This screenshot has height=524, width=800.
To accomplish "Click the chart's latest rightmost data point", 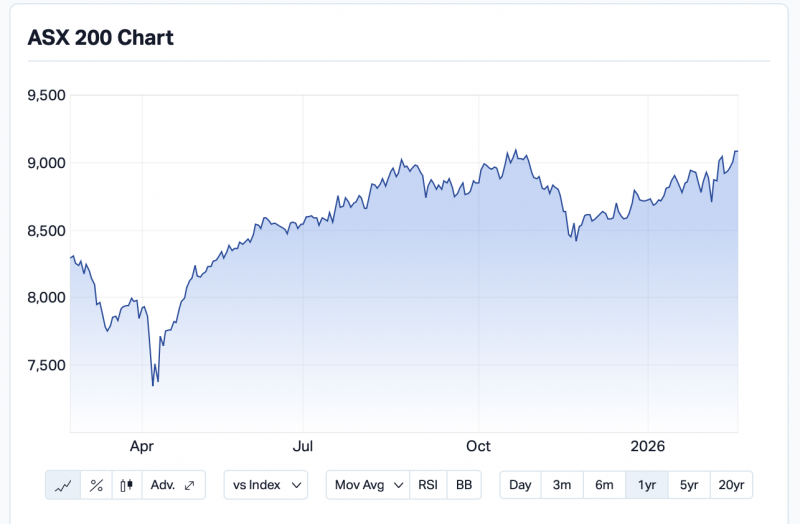I will [x=737, y=152].
